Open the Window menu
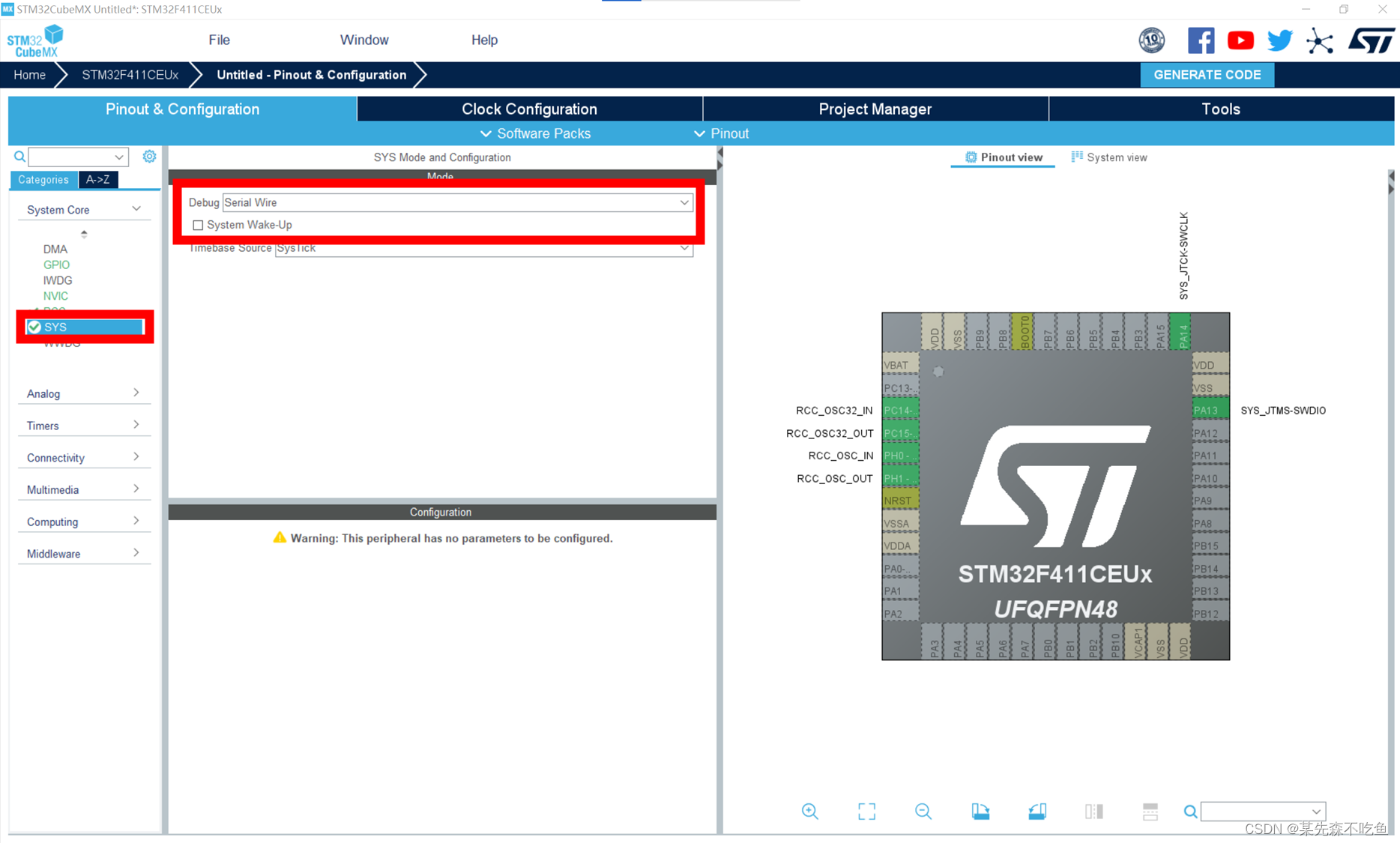The width and height of the screenshot is (1400, 843). 364,40
